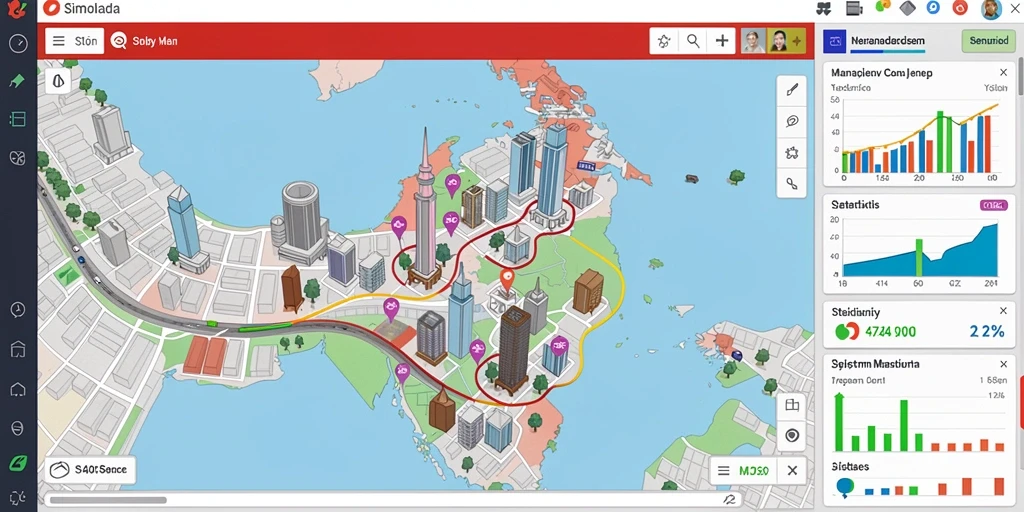
Task: Click the magnifier search icon in red toolbar
Action: coord(693,41)
